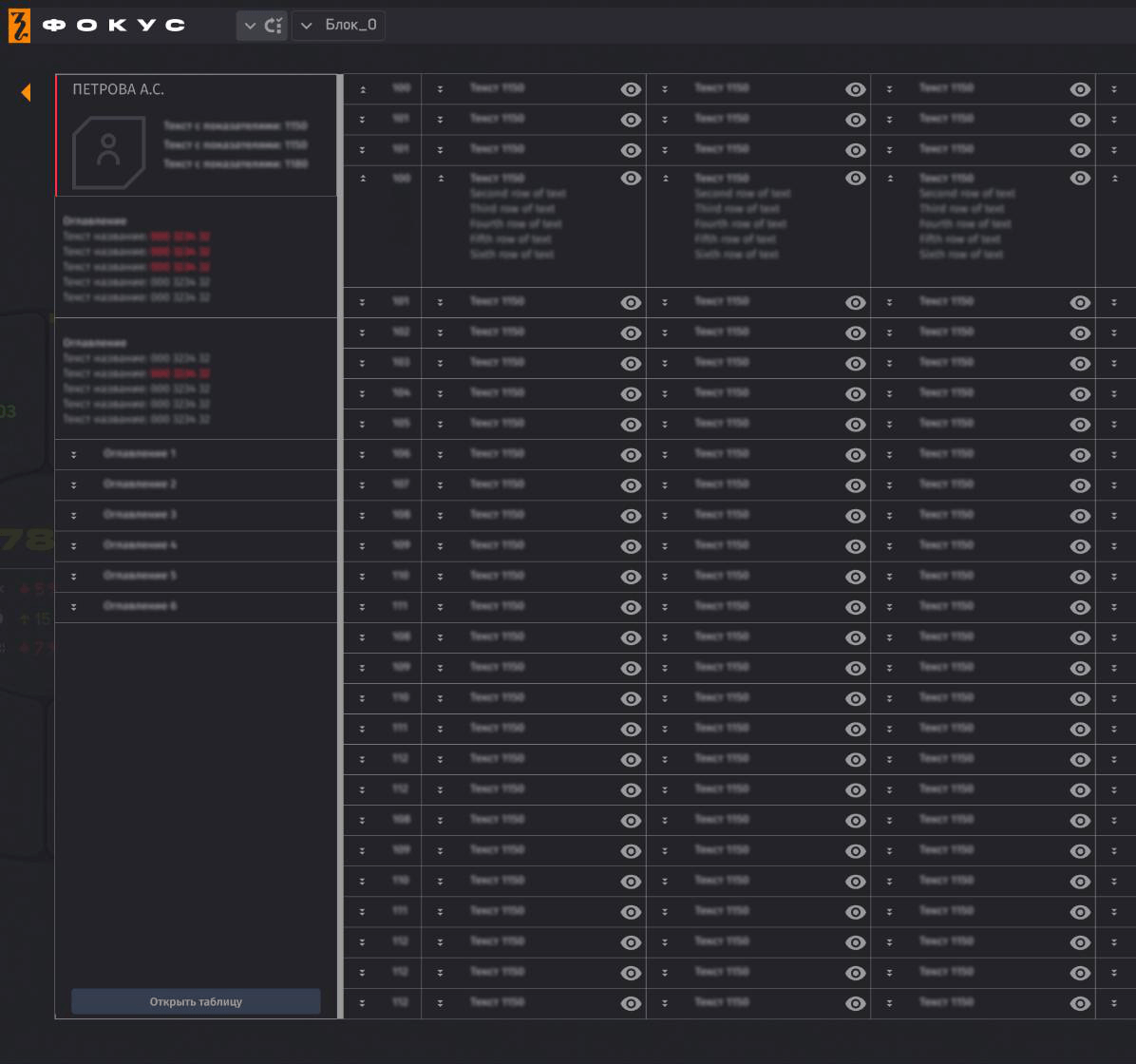1136x1064 pixels.
Task: Toggle the eye in row 102, third text column
Action: pyautogui.click(x=1080, y=332)
